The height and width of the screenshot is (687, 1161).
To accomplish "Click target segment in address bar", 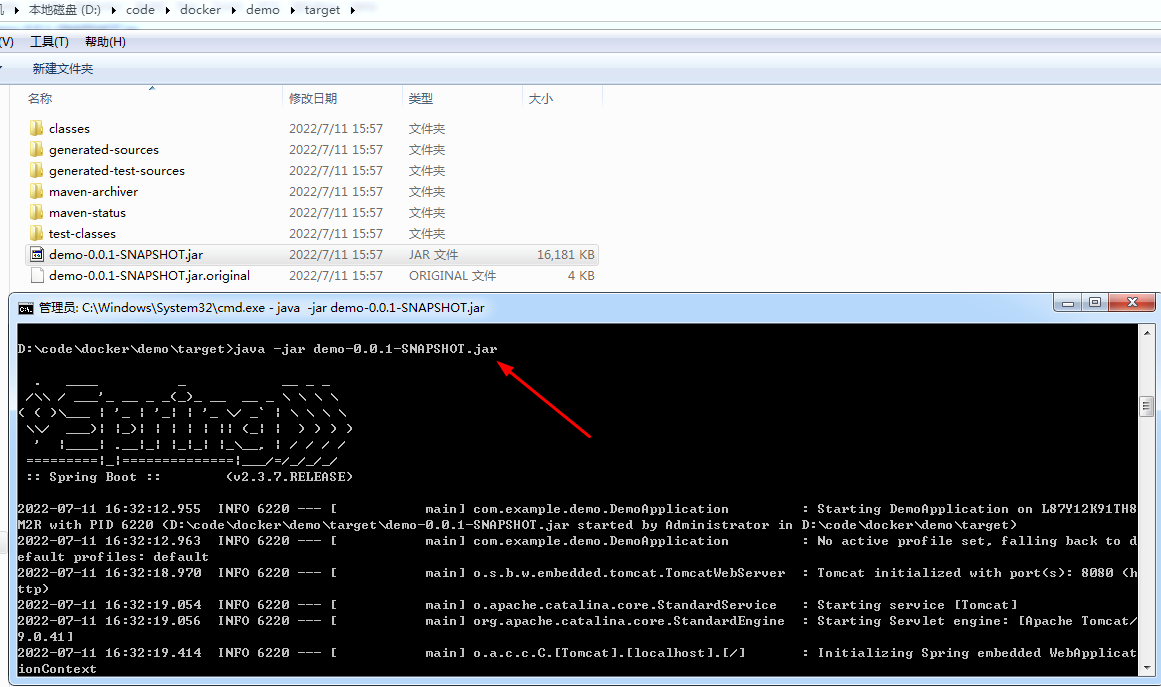I will (322, 10).
